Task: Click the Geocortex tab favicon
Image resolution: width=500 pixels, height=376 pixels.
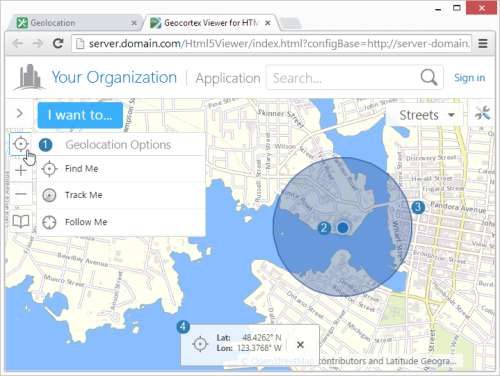Action: pyautogui.click(x=155, y=23)
